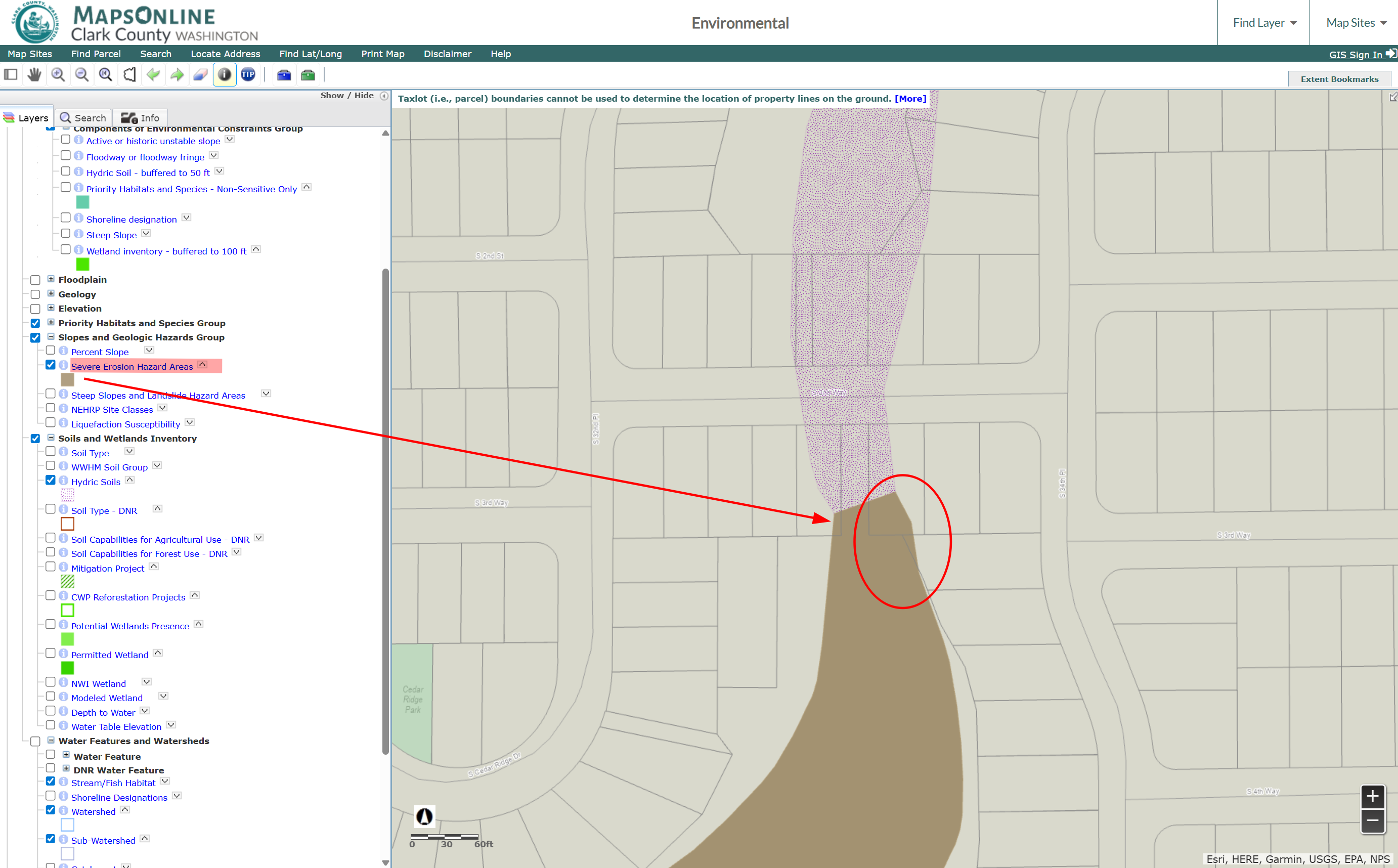The image size is (1398, 868).
Task: Collapse the Soils and Wetlands Inventory group
Action: (51, 438)
